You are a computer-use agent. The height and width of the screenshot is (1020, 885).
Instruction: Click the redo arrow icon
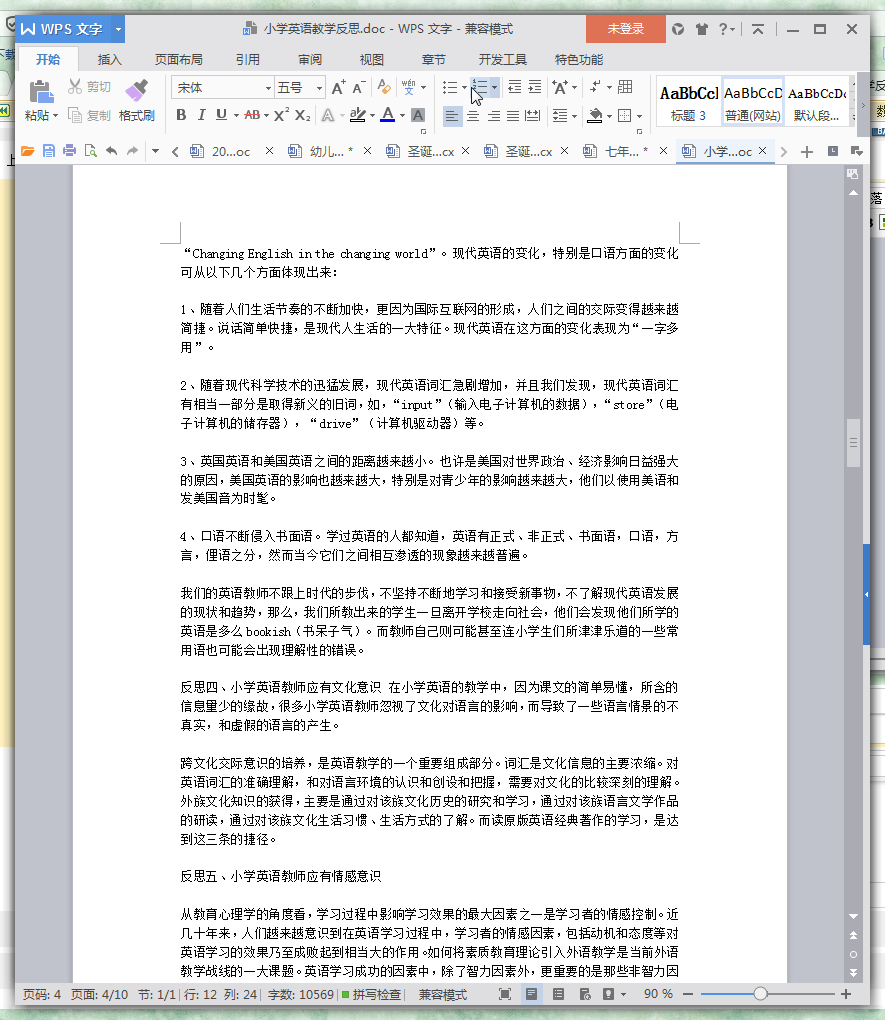click(x=132, y=151)
